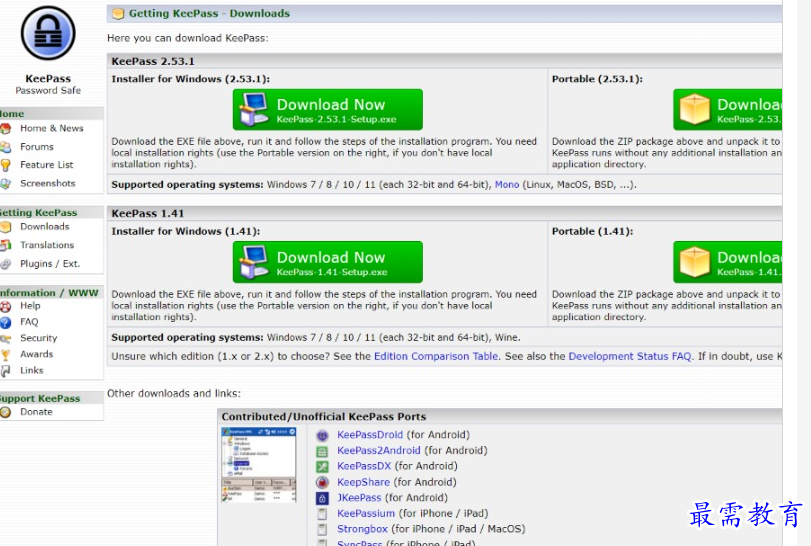The height and width of the screenshot is (546, 811).
Task: Click the Strongbox phone icon
Action: click(x=322, y=529)
